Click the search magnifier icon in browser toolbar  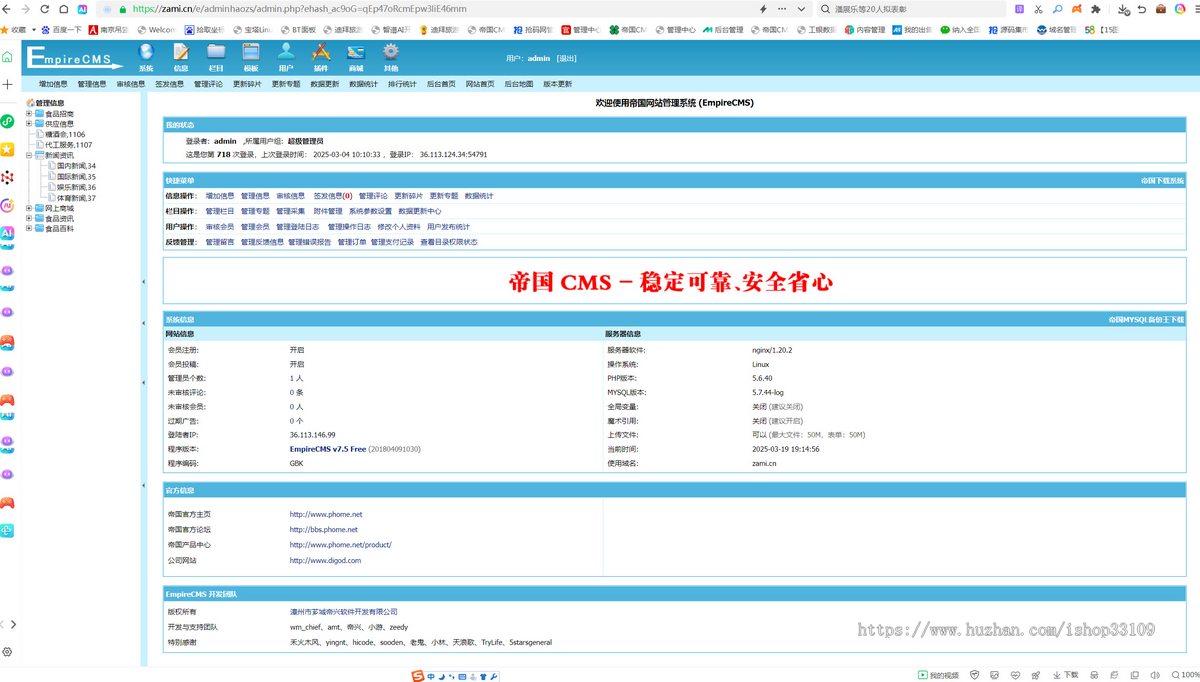(x=1057, y=9)
